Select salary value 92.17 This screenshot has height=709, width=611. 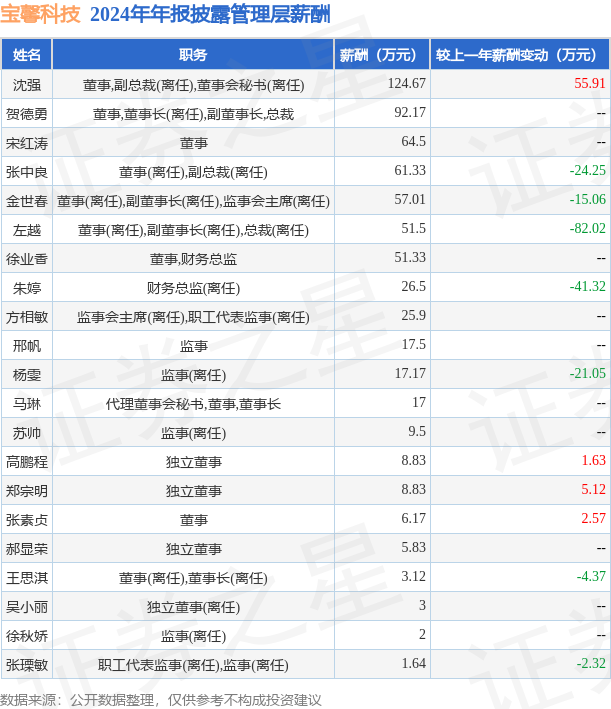point(410,113)
